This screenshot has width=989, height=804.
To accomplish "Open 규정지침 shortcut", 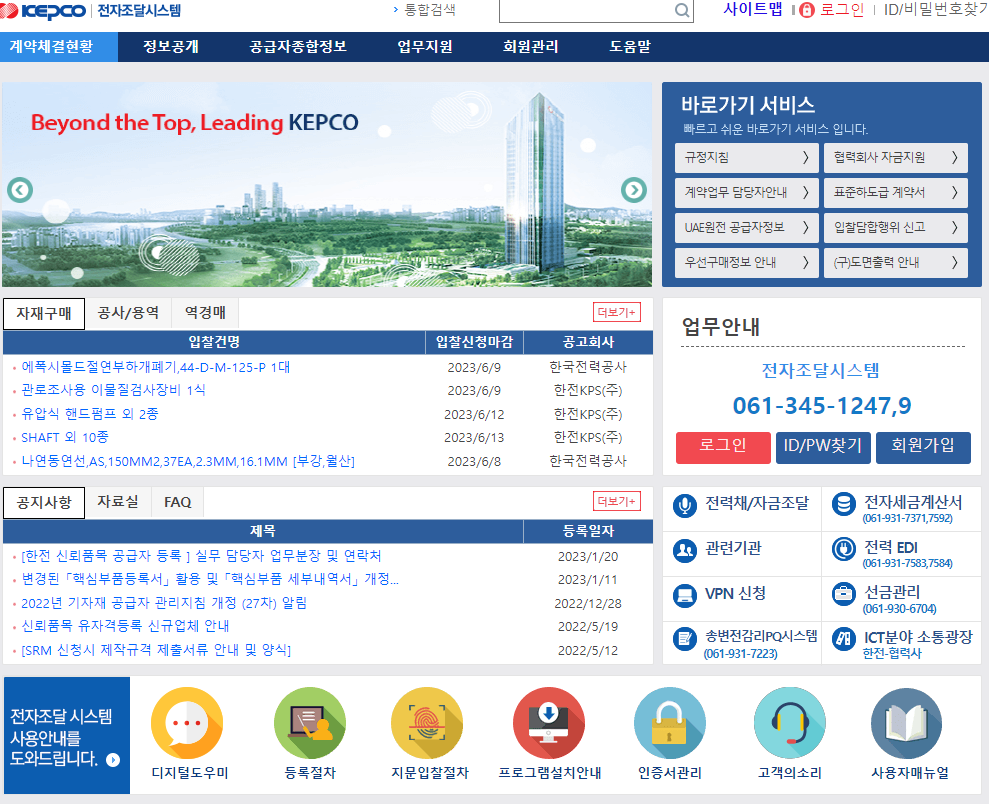I will point(746,158).
